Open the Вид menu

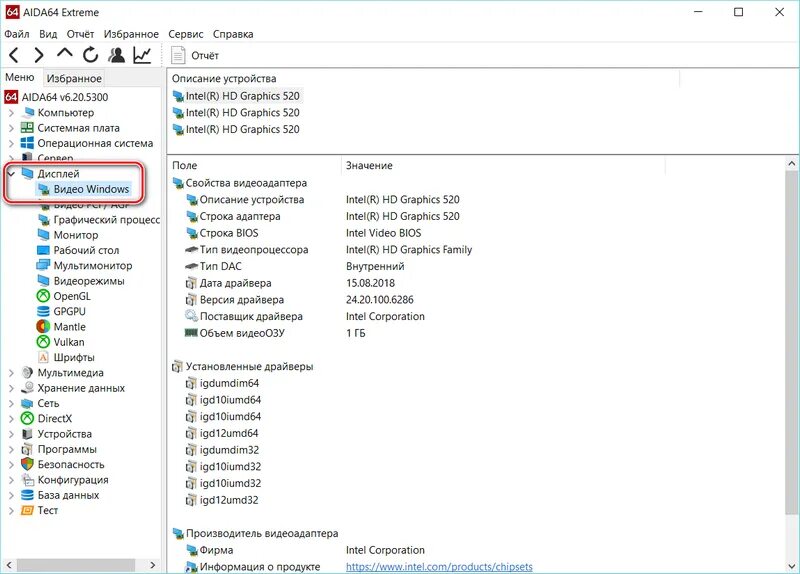48,34
